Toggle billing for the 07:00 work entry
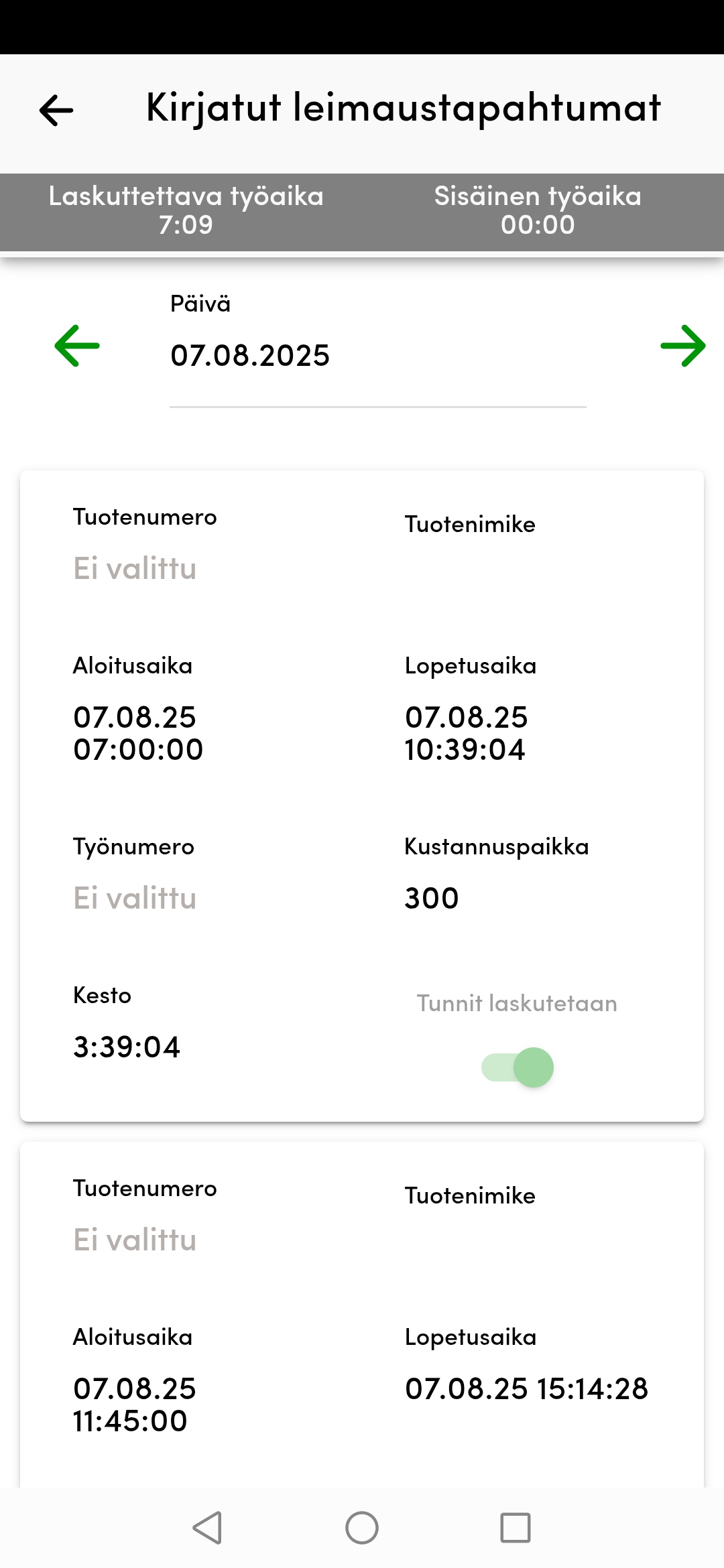Screen dimensions: 724x1568 point(516,1067)
